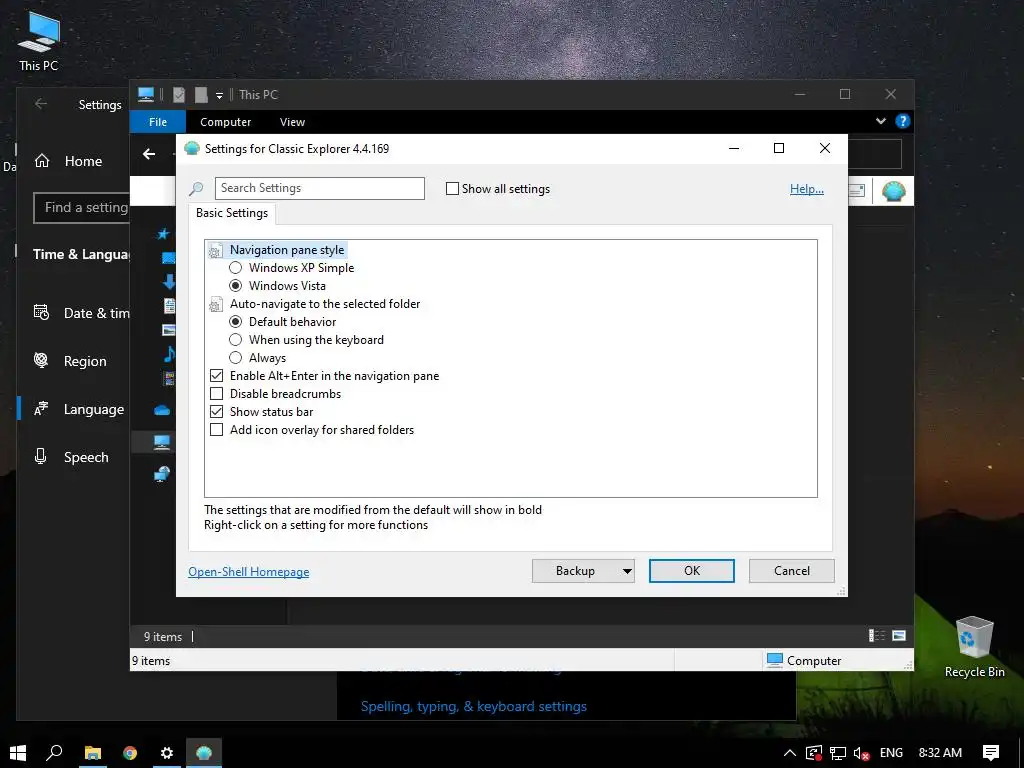1024x768 pixels.
Task: Select the Windows Vista radio option
Action: pyautogui.click(x=236, y=286)
